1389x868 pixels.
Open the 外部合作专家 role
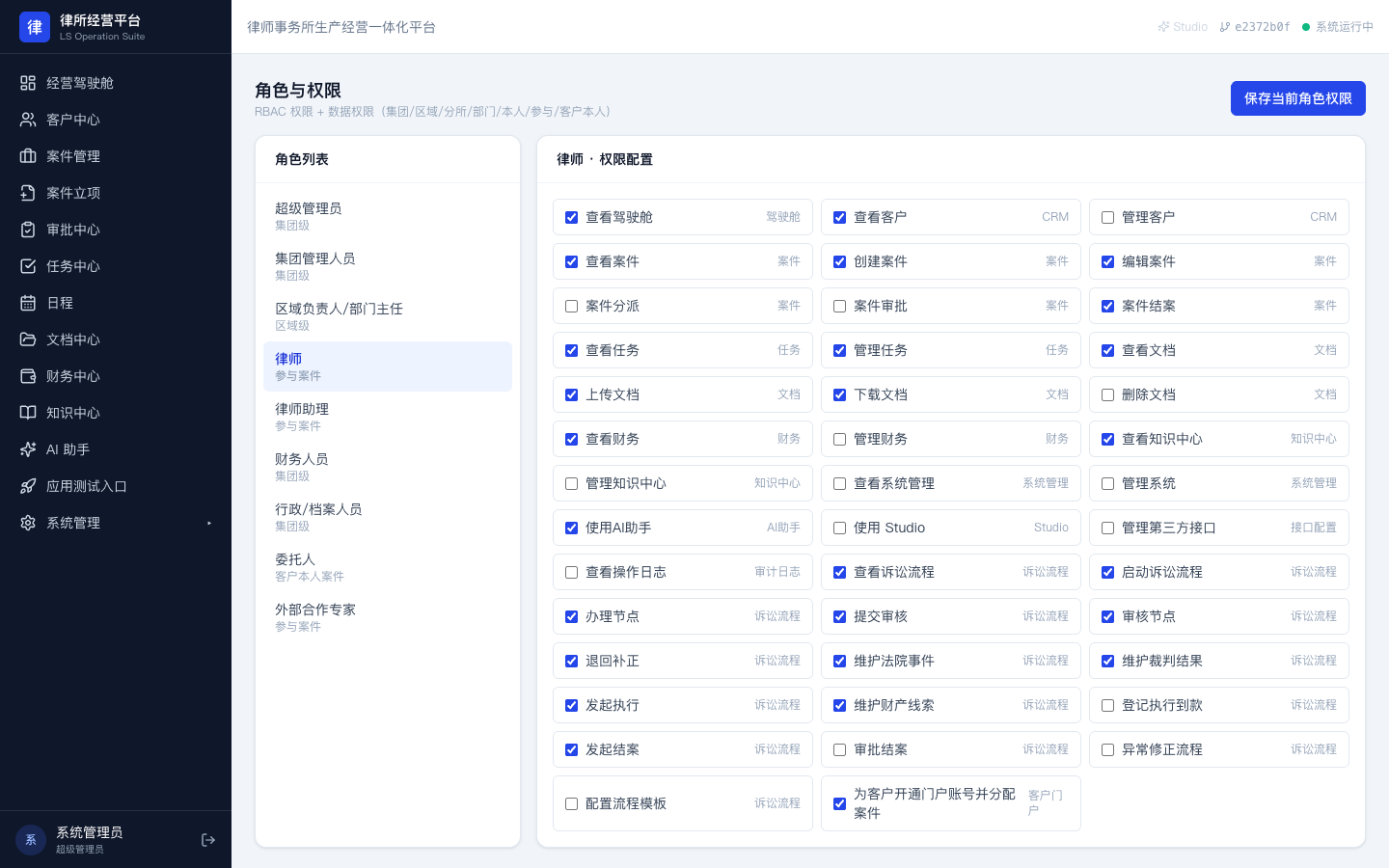[388, 617]
